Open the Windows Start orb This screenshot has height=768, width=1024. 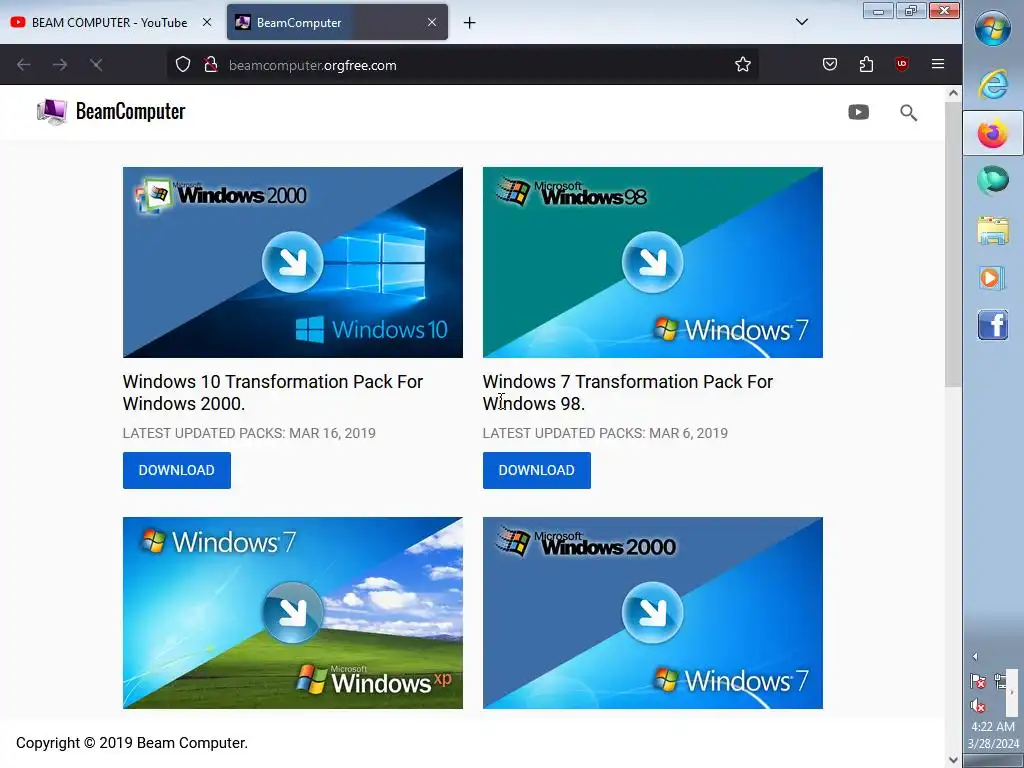[993, 28]
